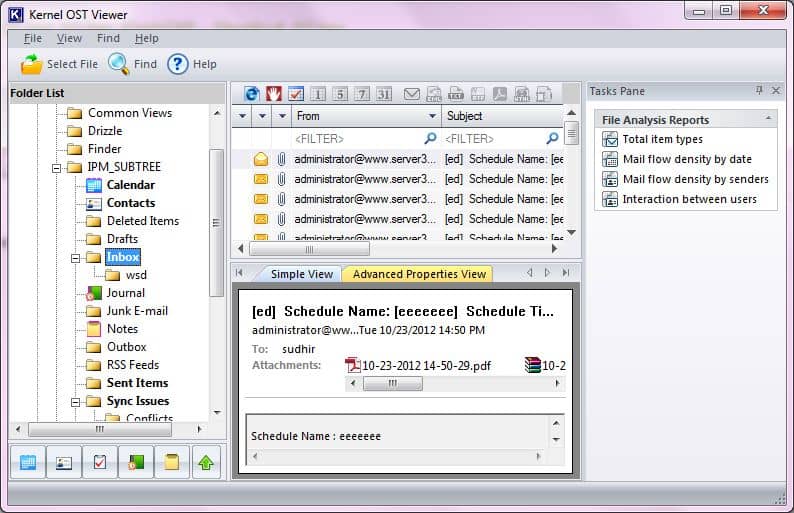Click the green up-arrow button at bottom left
This screenshot has width=794, height=513.
(x=206, y=462)
